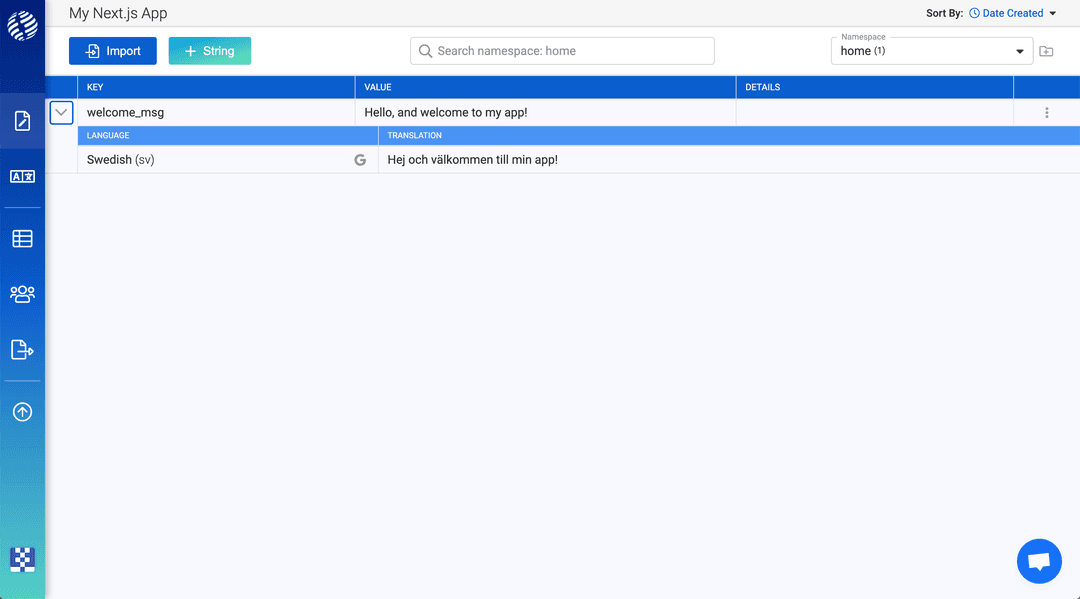This screenshot has width=1080, height=599.
Task: Click the Google Translate icon on the Swedish row
Action: [360, 159]
